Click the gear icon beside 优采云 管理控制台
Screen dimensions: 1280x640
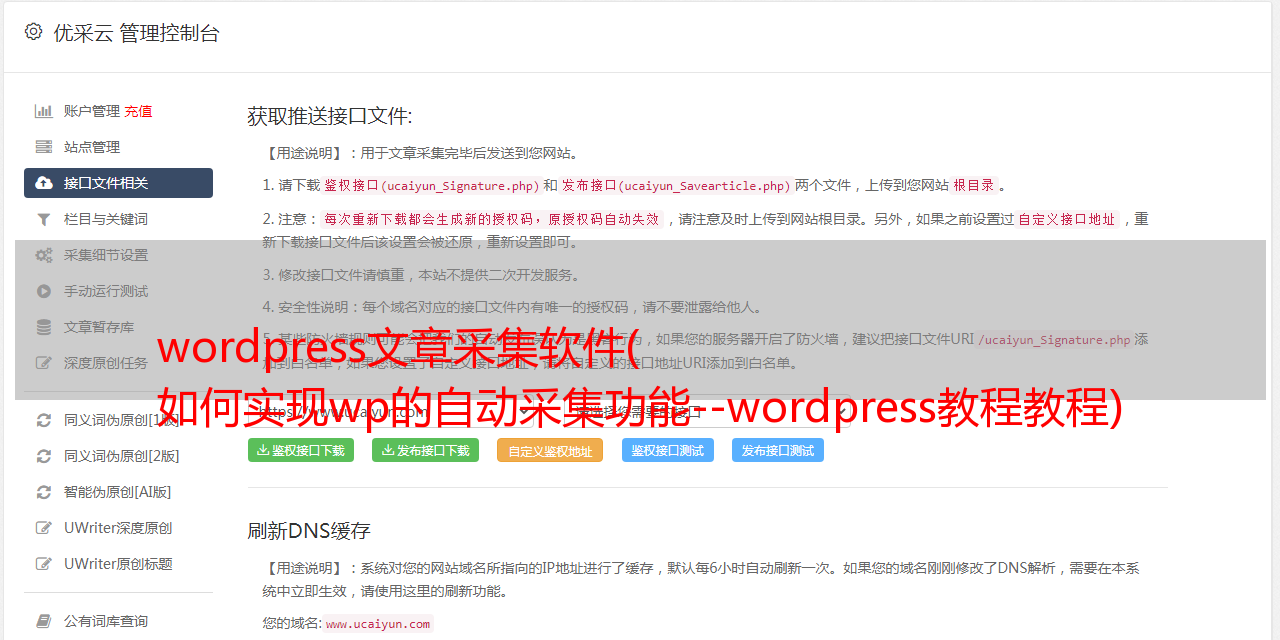(x=33, y=32)
